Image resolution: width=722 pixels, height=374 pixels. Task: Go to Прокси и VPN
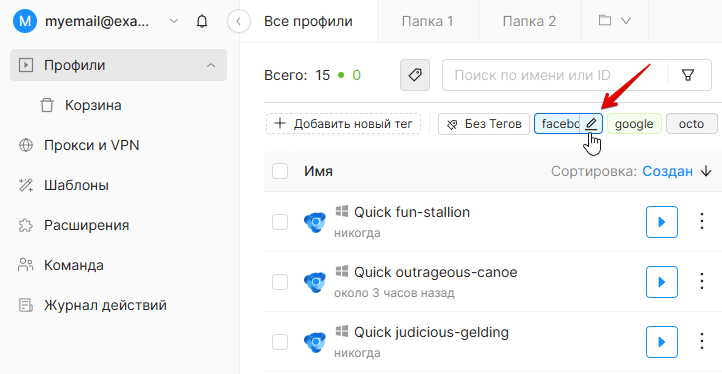click(x=92, y=146)
